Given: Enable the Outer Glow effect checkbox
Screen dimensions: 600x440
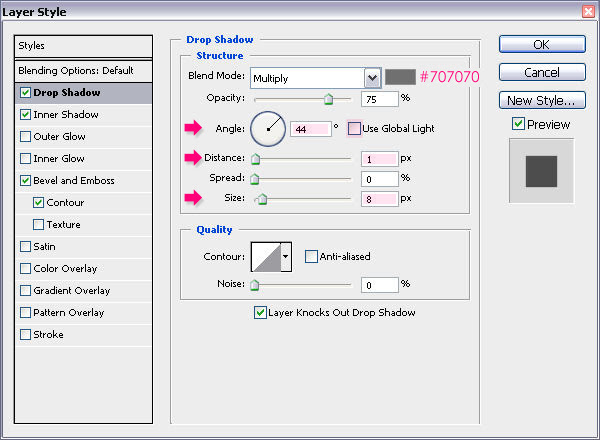Looking at the screenshot, I should (x=25, y=137).
